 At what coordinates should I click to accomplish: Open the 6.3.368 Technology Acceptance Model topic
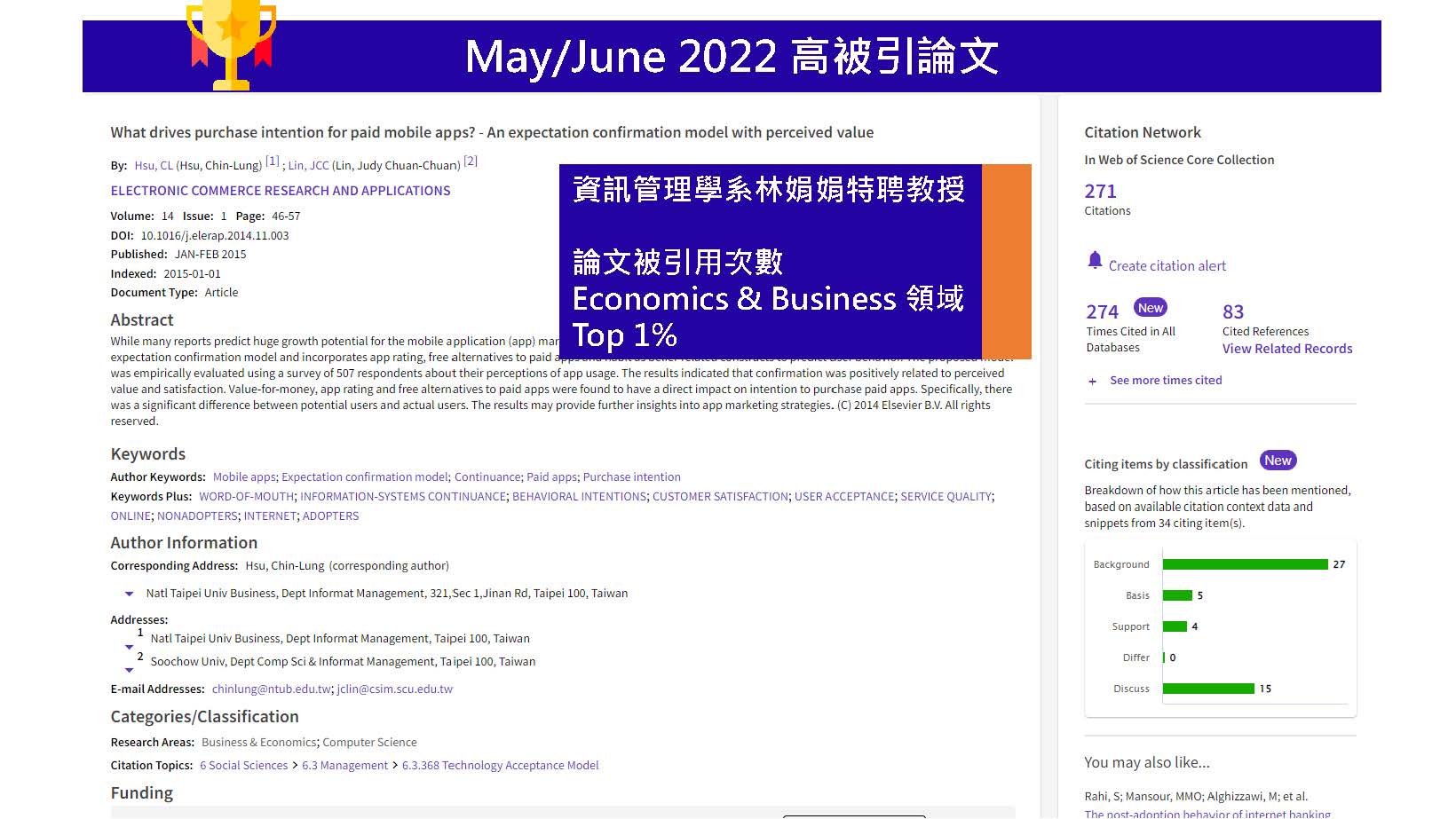pos(500,766)
